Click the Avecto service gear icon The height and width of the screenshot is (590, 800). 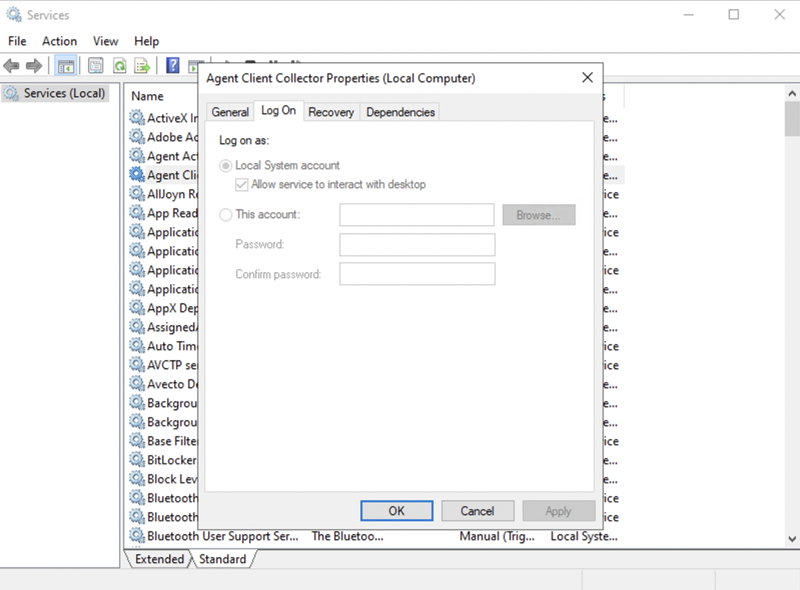[x=137, y=384]
